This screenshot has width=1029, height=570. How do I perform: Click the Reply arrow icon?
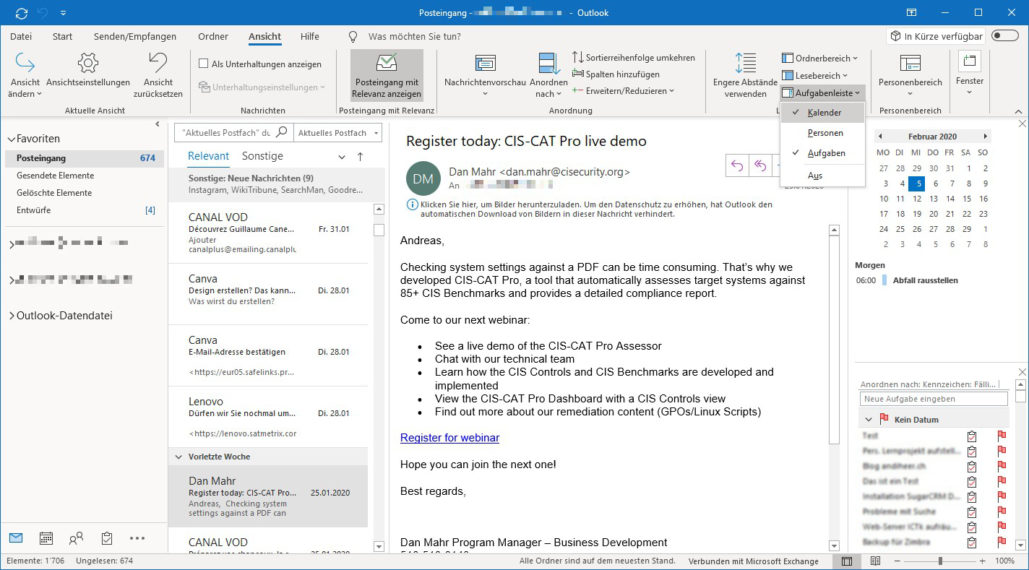(x=737, y=165)
